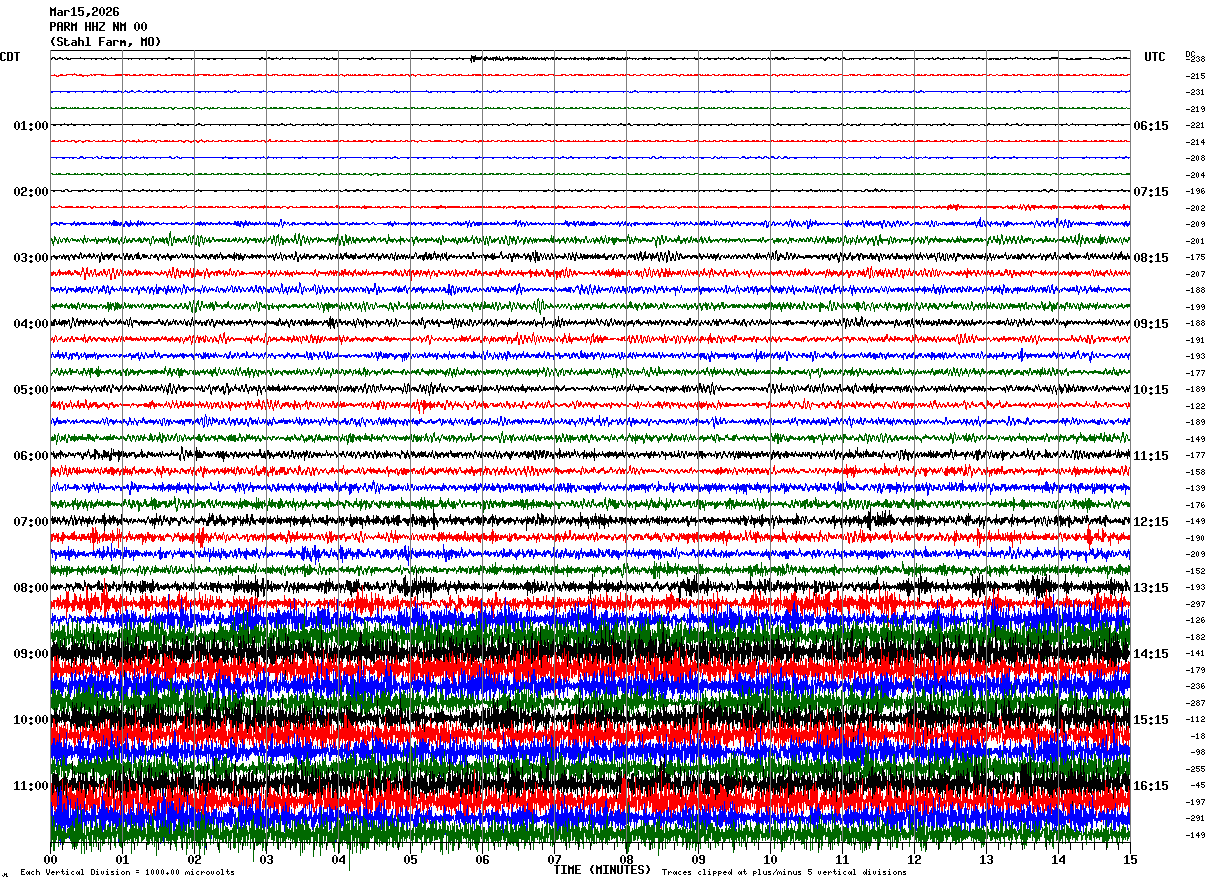Click the 12:15 UTC time label
Viewport: 1210px width, 886px height.
1151,522
